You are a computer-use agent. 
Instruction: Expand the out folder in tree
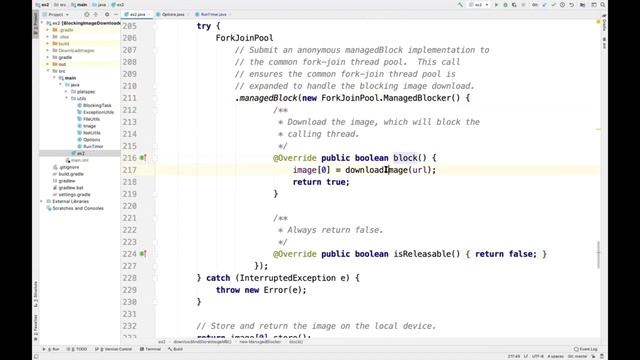click(x=48, y=64)
